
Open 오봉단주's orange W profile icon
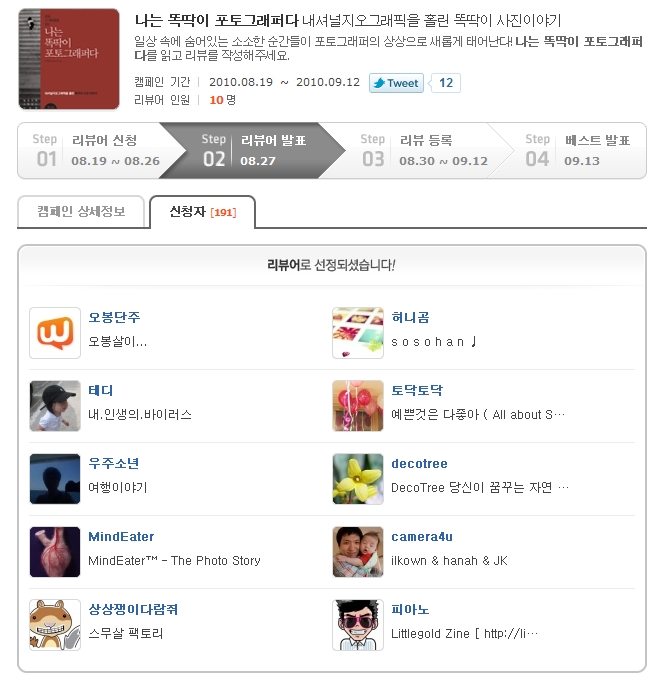[55, 333]
